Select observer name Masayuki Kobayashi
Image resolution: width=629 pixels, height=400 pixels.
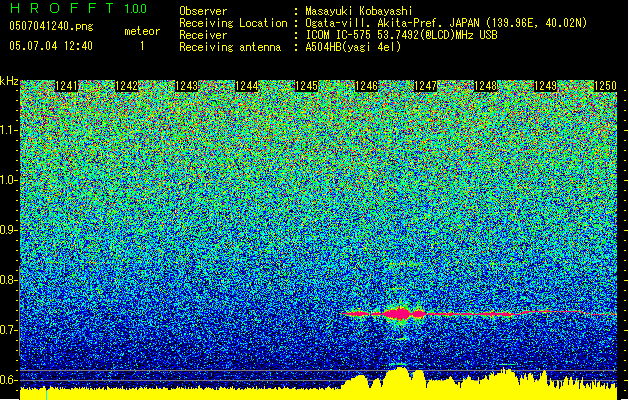tap(359, 11)
